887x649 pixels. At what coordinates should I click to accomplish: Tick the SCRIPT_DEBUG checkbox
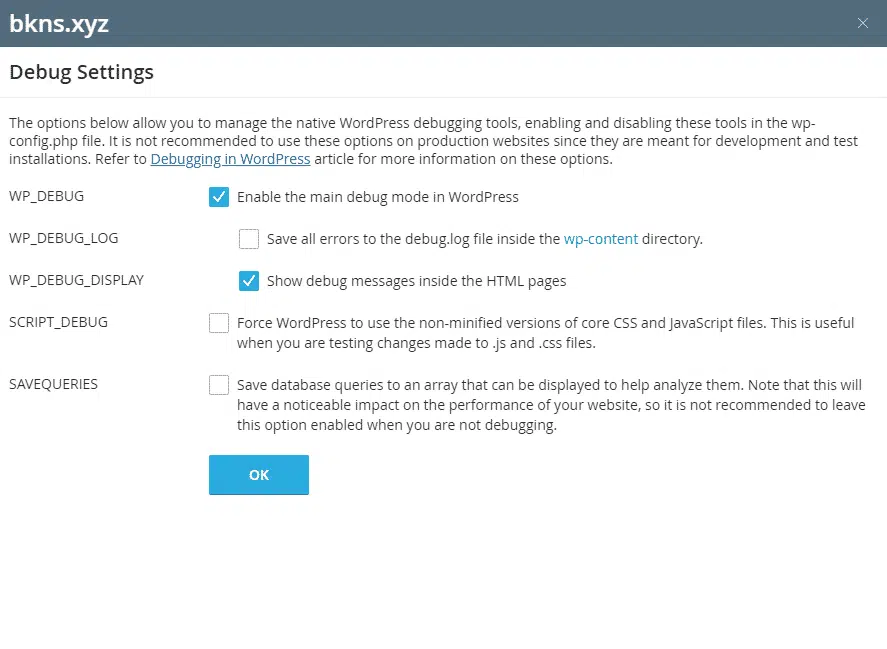[219, 323]
